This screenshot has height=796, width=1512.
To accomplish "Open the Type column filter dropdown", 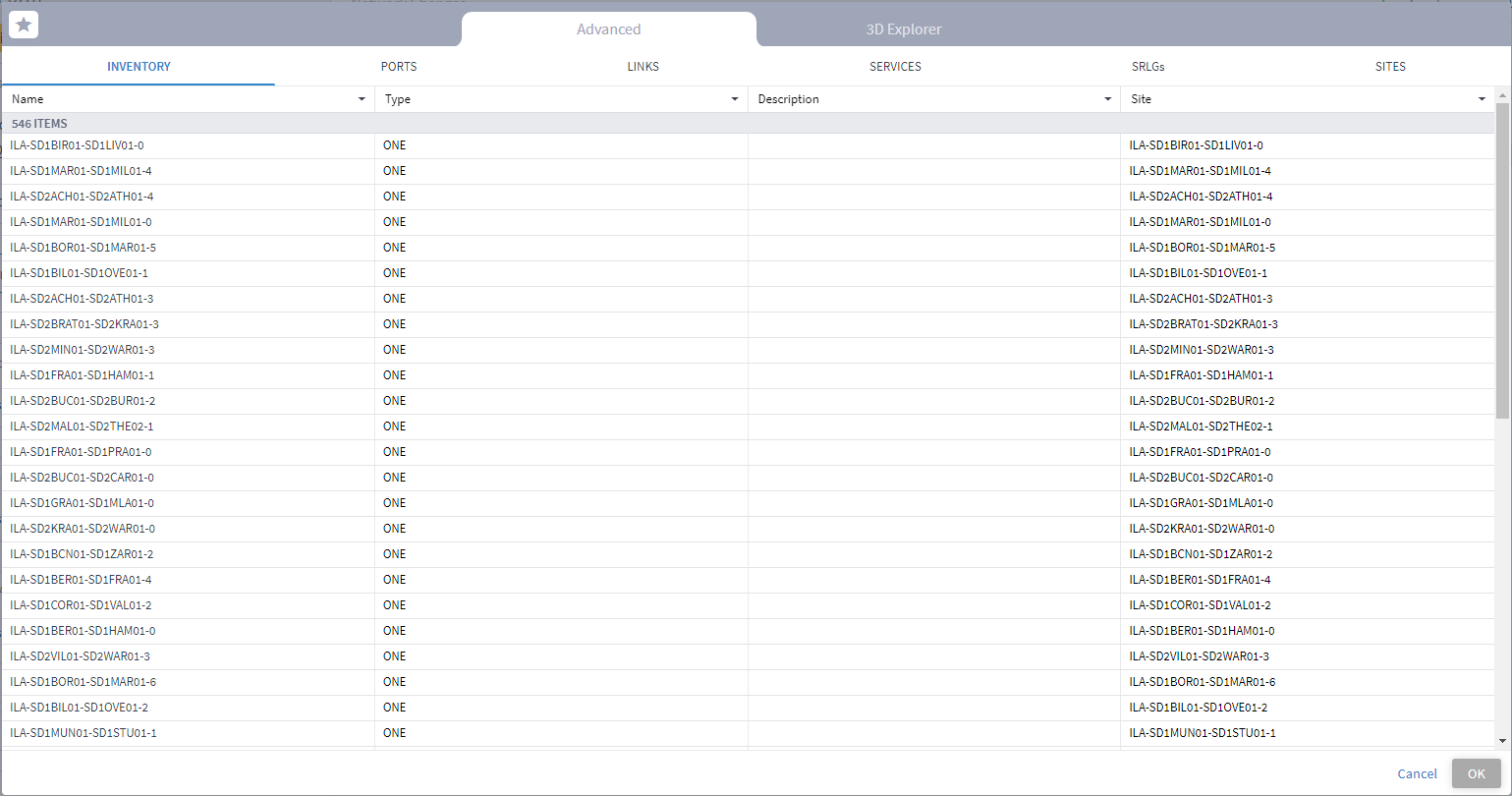I will pyautogui.click(x=735, y=99).
